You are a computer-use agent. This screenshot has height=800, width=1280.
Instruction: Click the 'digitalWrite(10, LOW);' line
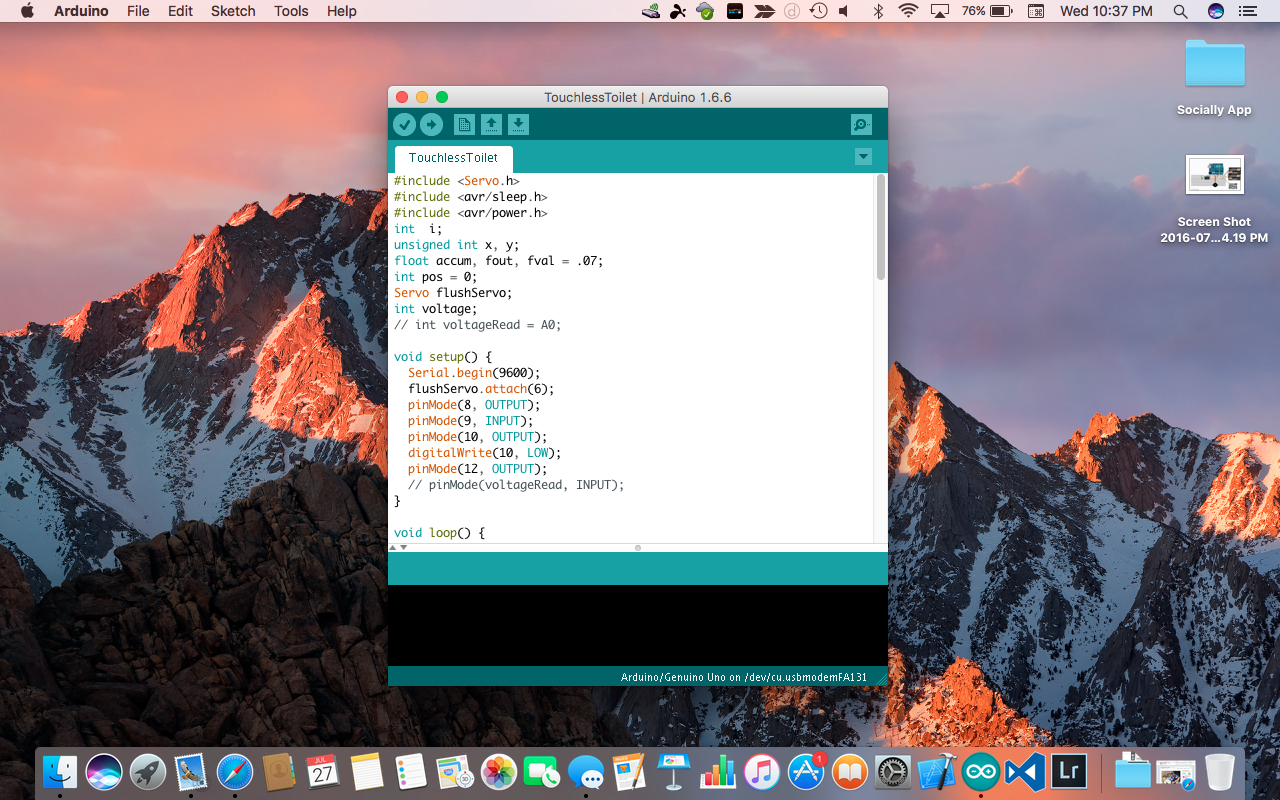point(485,453)
